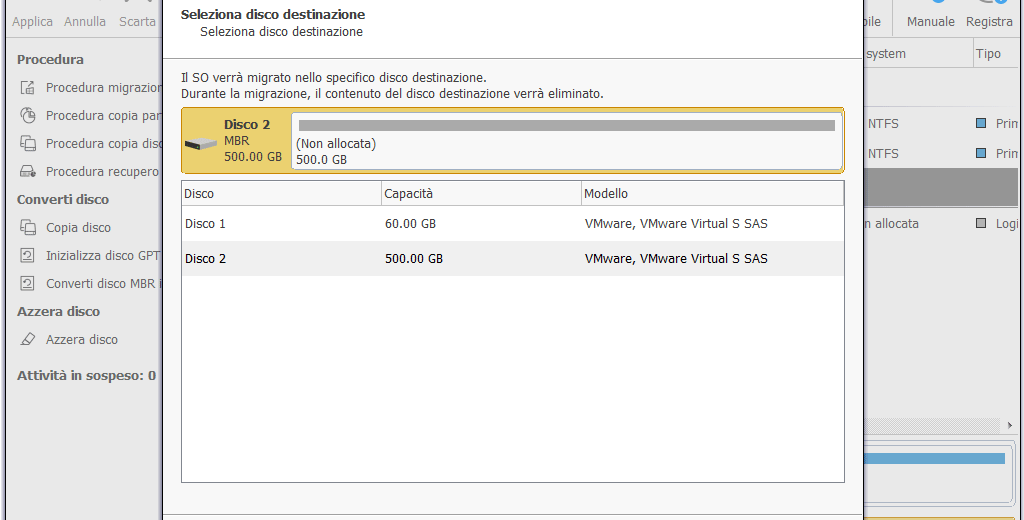Viewport: 1024px width, 520px height.
Task: Click the Procedura migrazione wizard icon
Action: tap(27, 88)
